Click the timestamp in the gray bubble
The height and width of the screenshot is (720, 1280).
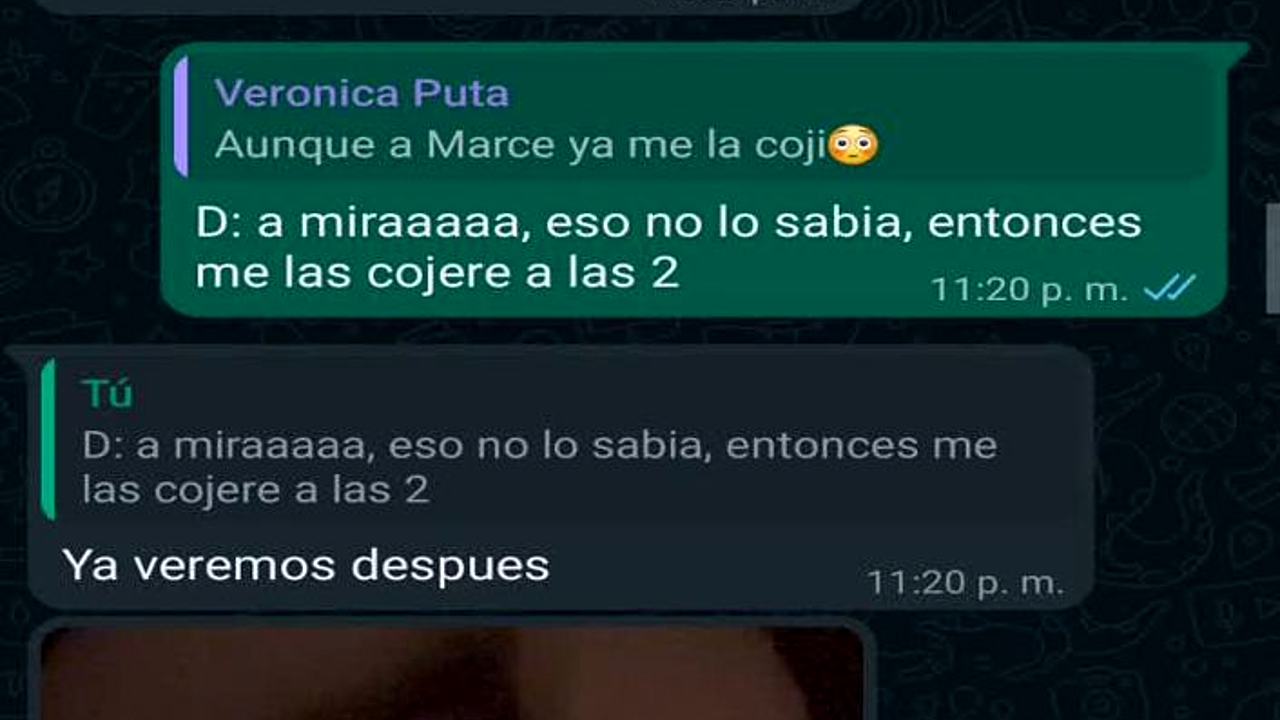[x=964, y=582]
